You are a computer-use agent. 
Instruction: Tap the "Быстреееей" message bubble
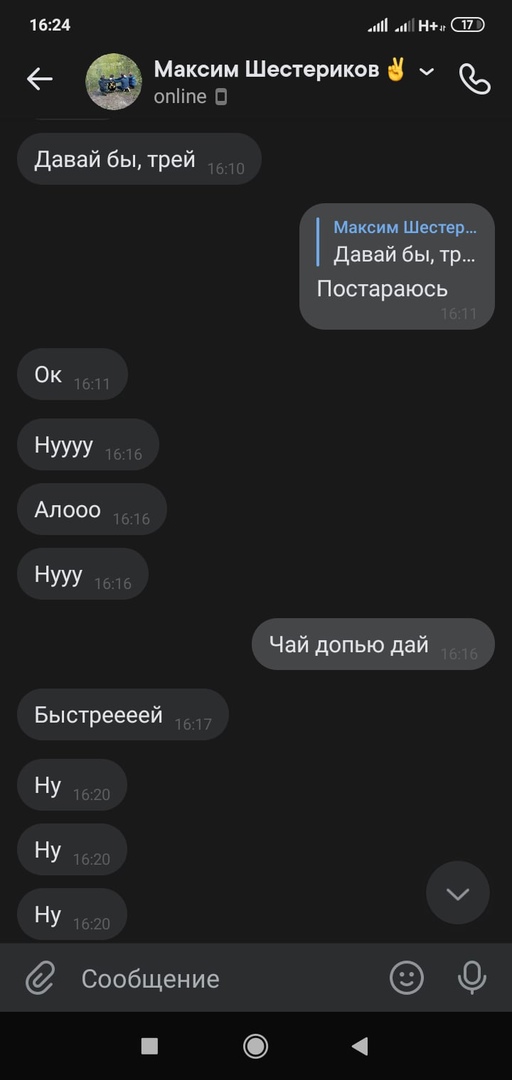pos(123,714)
